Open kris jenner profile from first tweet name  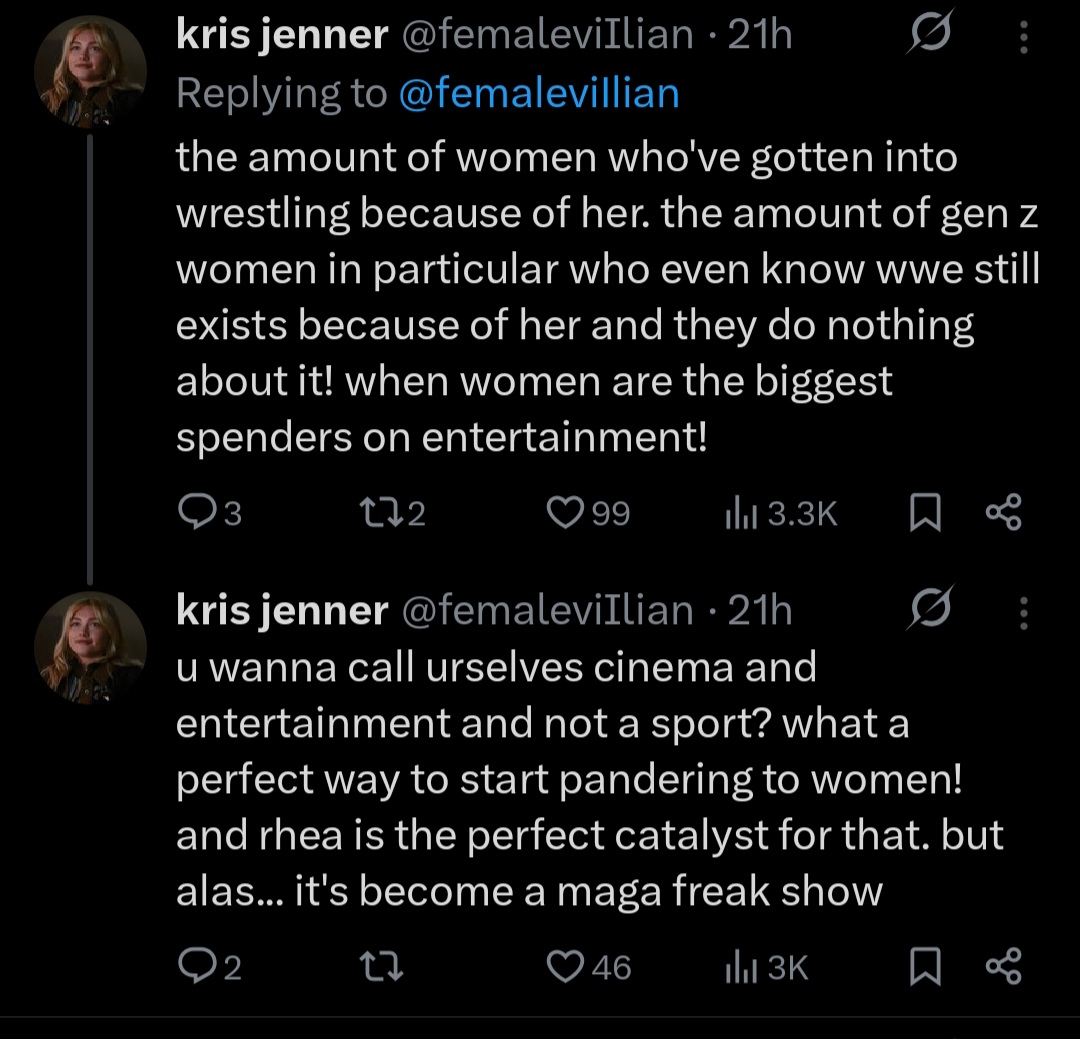click(281, 35)
